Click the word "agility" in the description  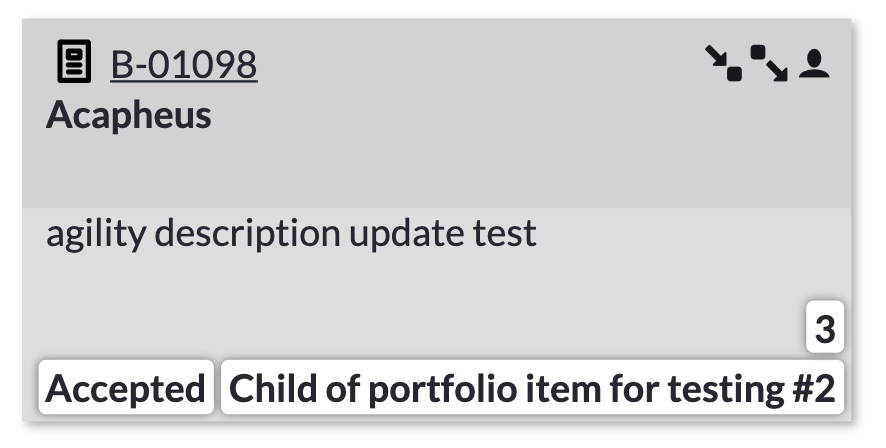(95, 233)
